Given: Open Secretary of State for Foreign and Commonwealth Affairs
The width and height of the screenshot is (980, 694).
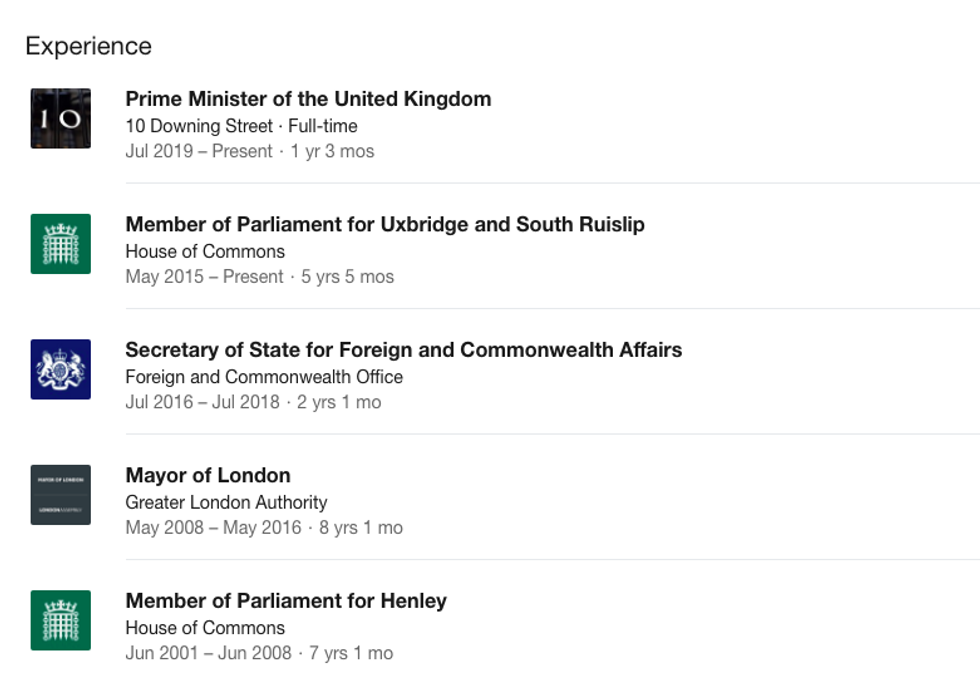Looking at the screenshot, I should [x=403, y=350].
